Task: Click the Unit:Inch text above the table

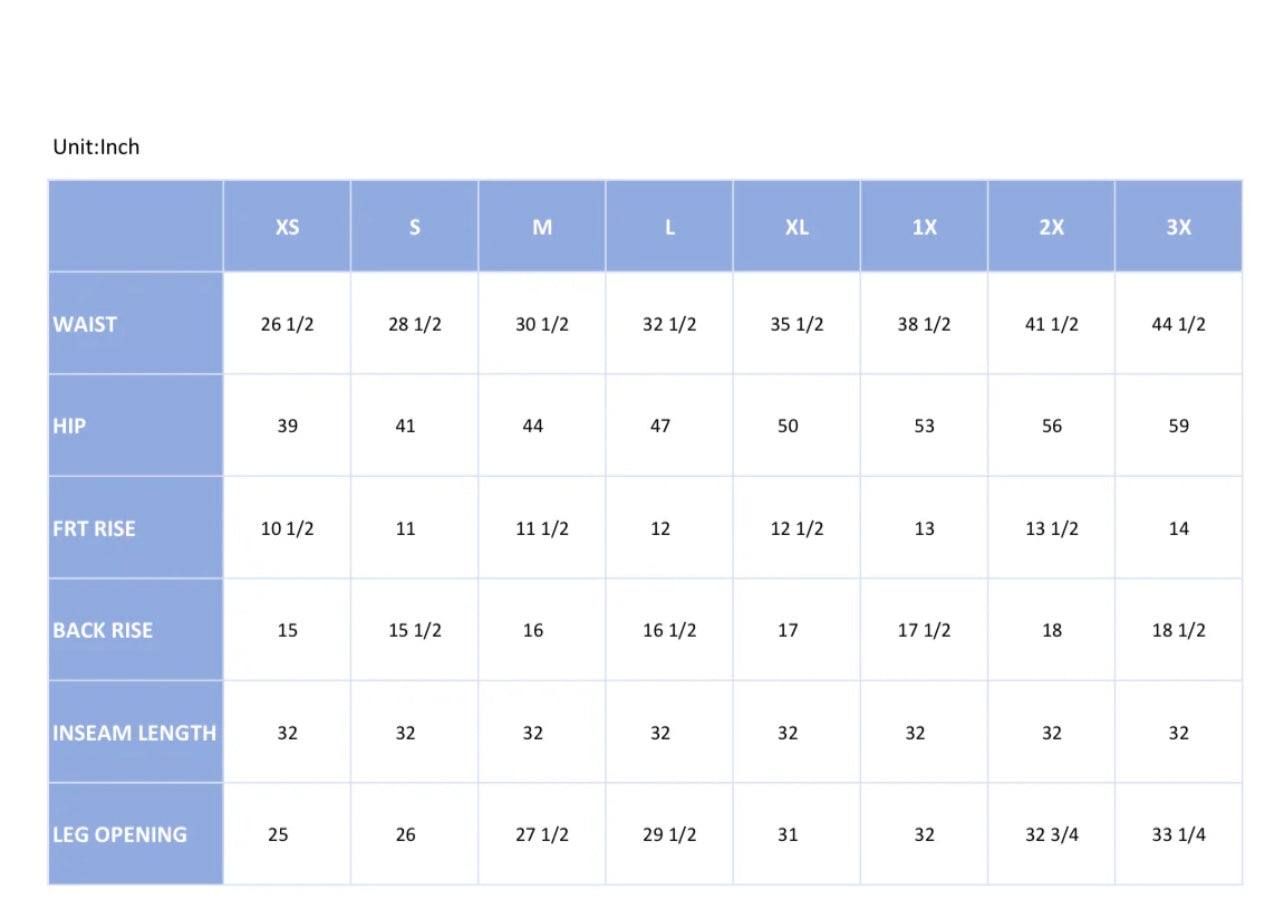Action: [x=96, y=147]
